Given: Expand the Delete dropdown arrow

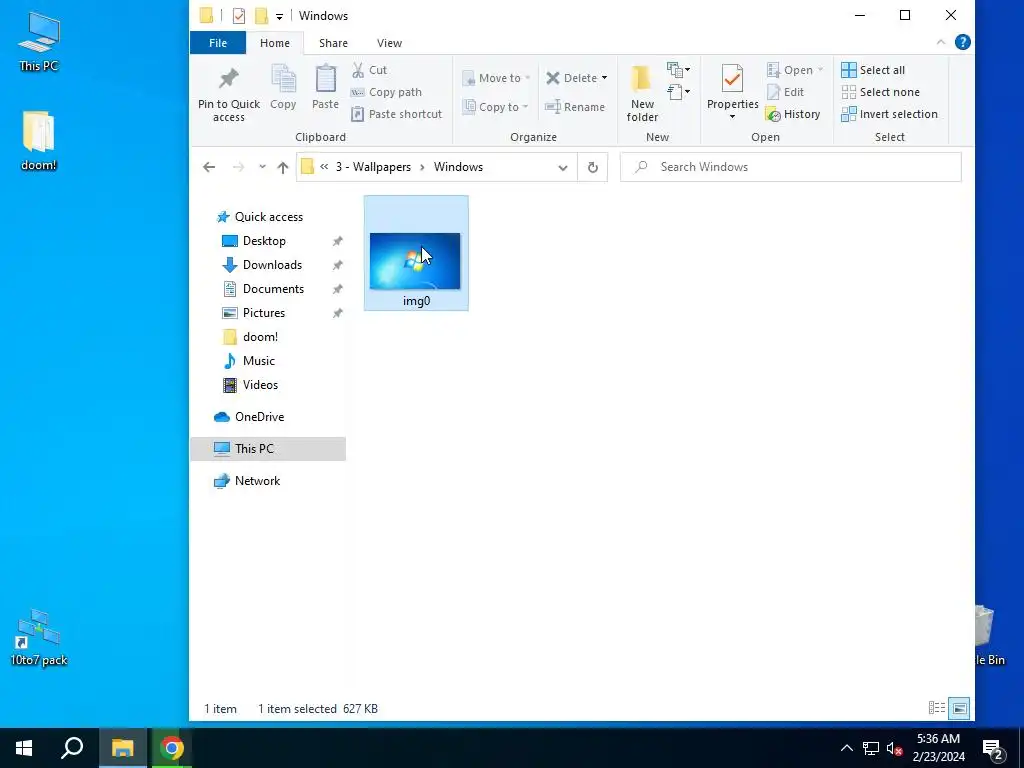Looking at the screenshot, I should point(604,78).
